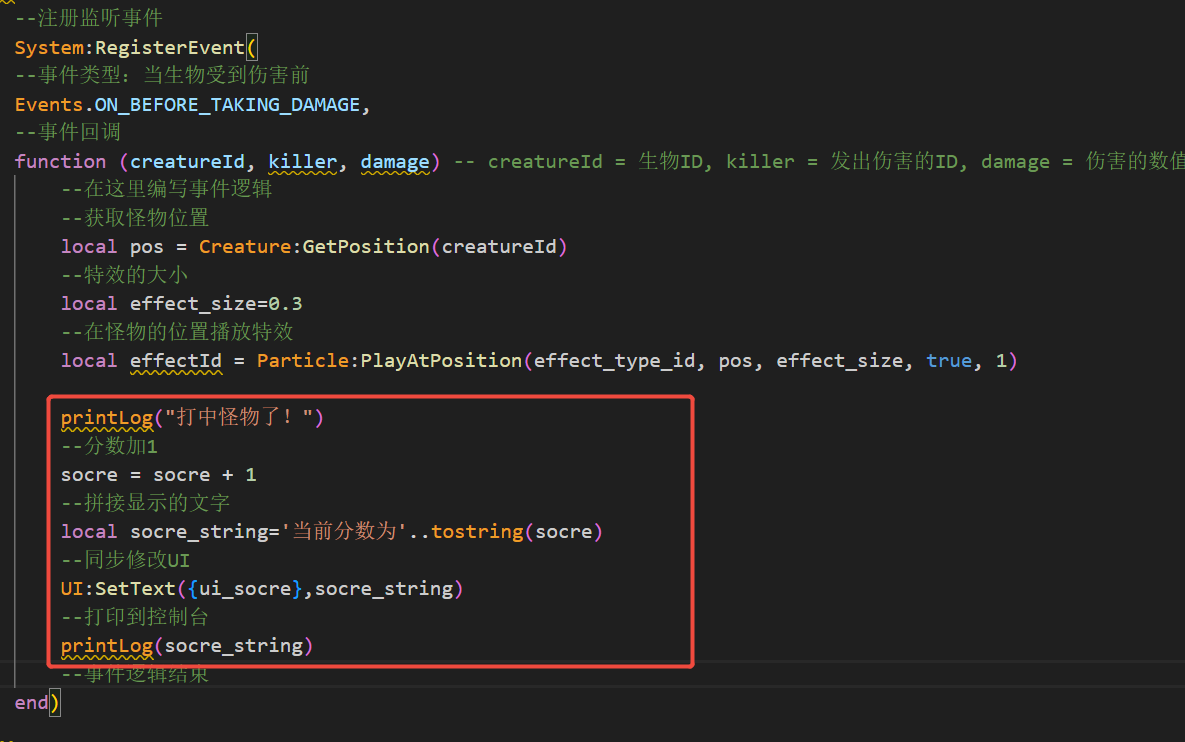Click the --注册监听事件 comment at top

pyautogui.click(x=88, y=18)
